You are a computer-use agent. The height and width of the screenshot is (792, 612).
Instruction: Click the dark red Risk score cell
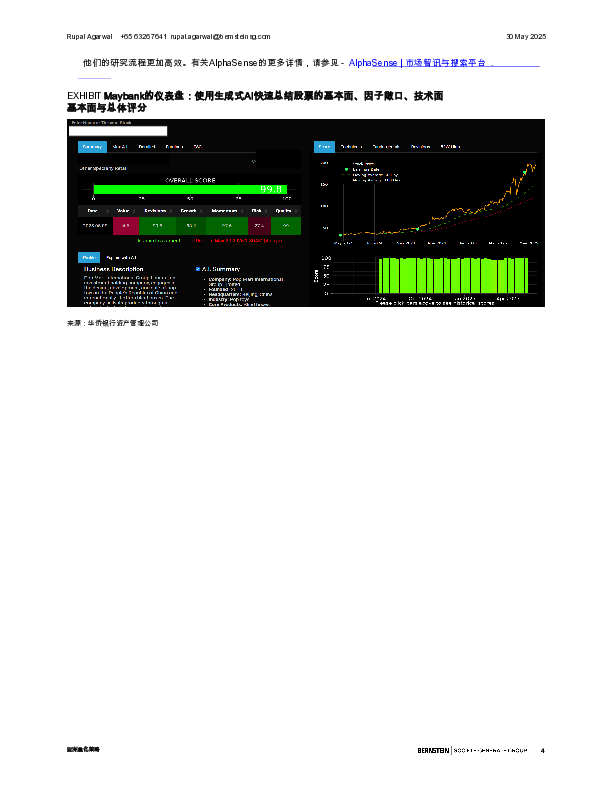pyautogui.click(x=260, y=226)
